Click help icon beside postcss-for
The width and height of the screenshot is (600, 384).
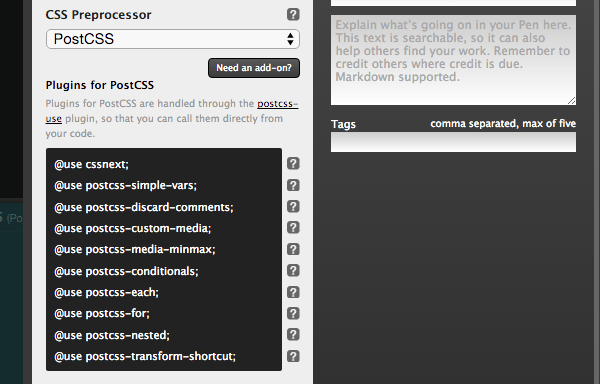coord(293,313)
